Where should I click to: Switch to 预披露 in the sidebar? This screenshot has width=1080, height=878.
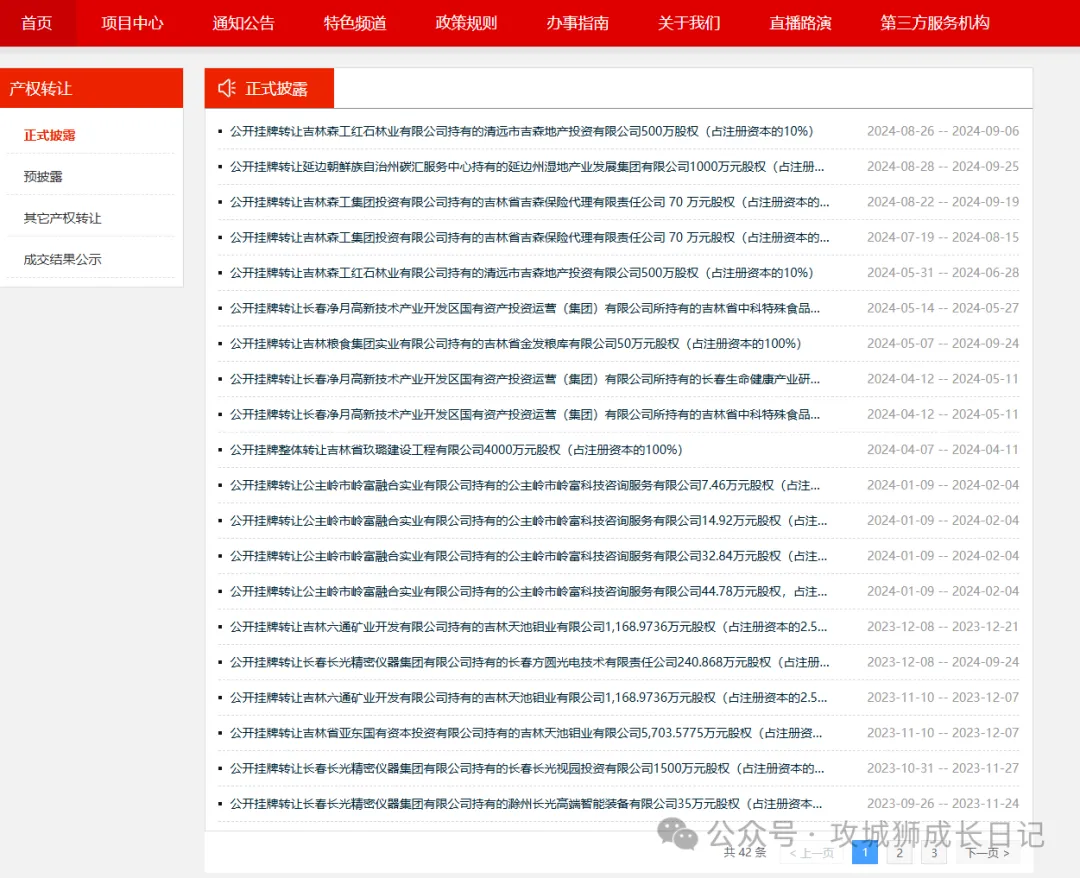tap(43, 177)
